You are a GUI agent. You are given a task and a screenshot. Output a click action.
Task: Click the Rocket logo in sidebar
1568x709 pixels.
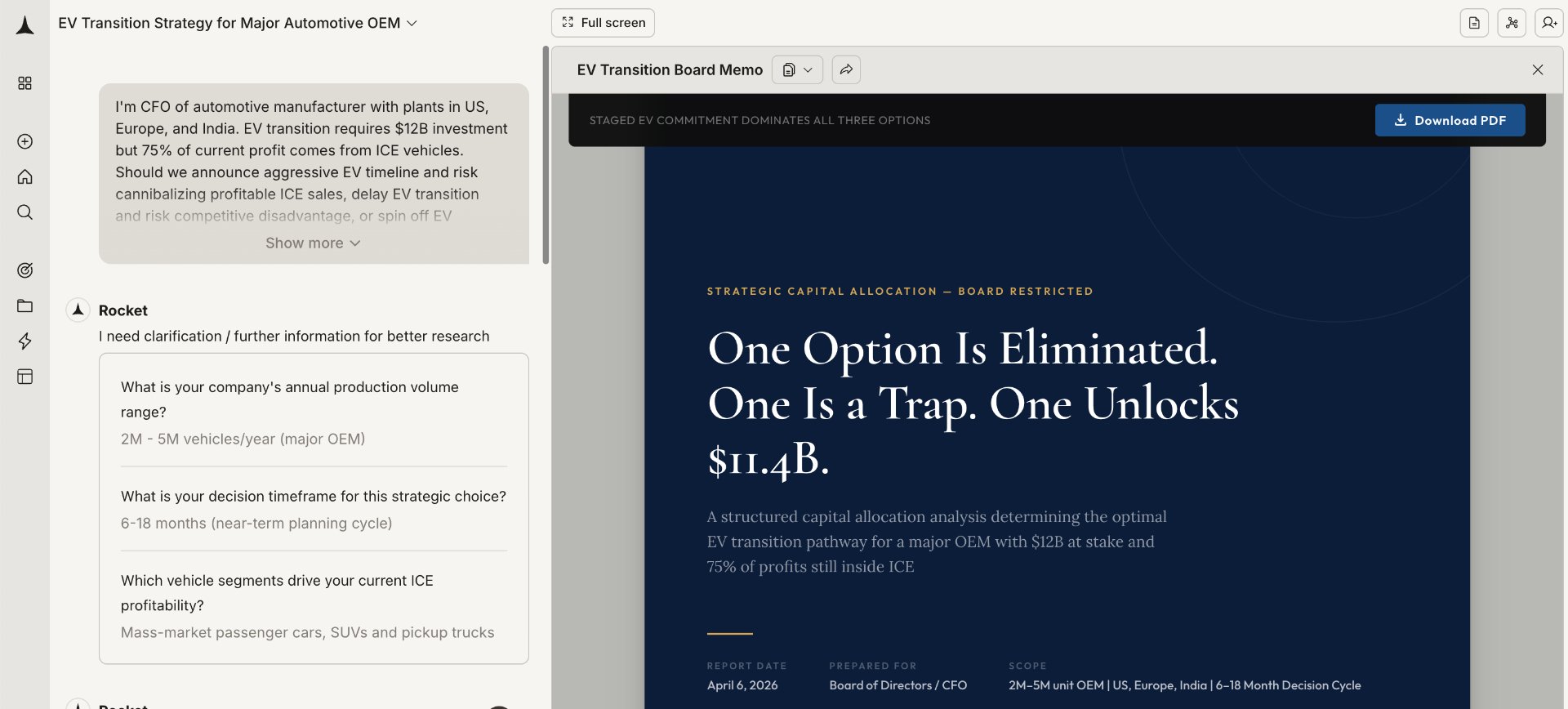point(25,25)
